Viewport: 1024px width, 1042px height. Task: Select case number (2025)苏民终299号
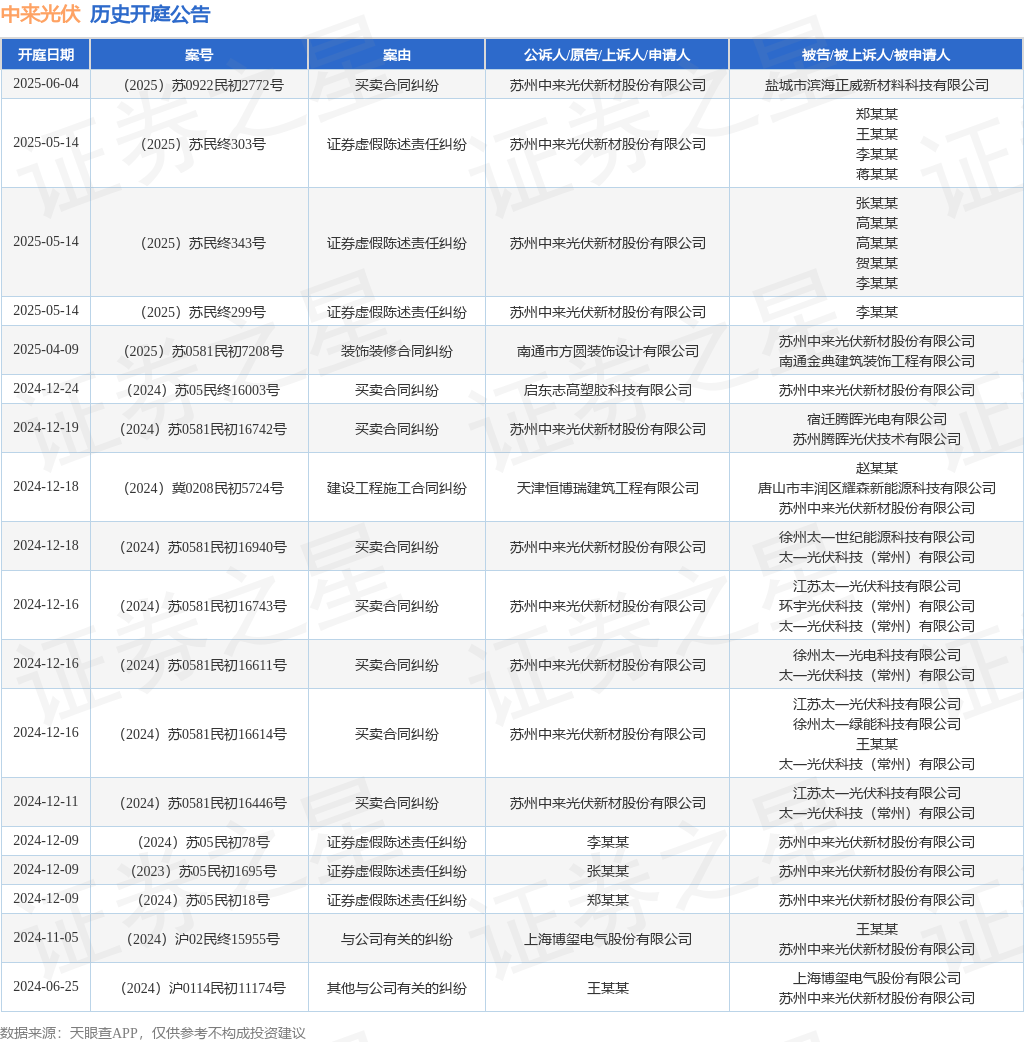pyautogui.click(x=199, y=312)
